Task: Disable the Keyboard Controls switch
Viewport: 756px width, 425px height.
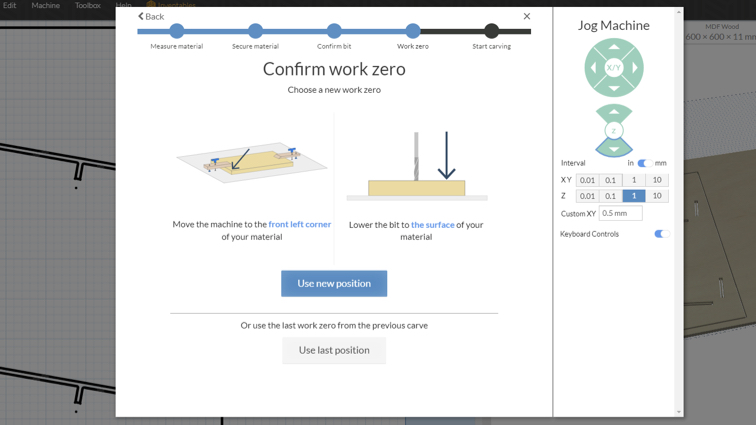Action: 662,234
